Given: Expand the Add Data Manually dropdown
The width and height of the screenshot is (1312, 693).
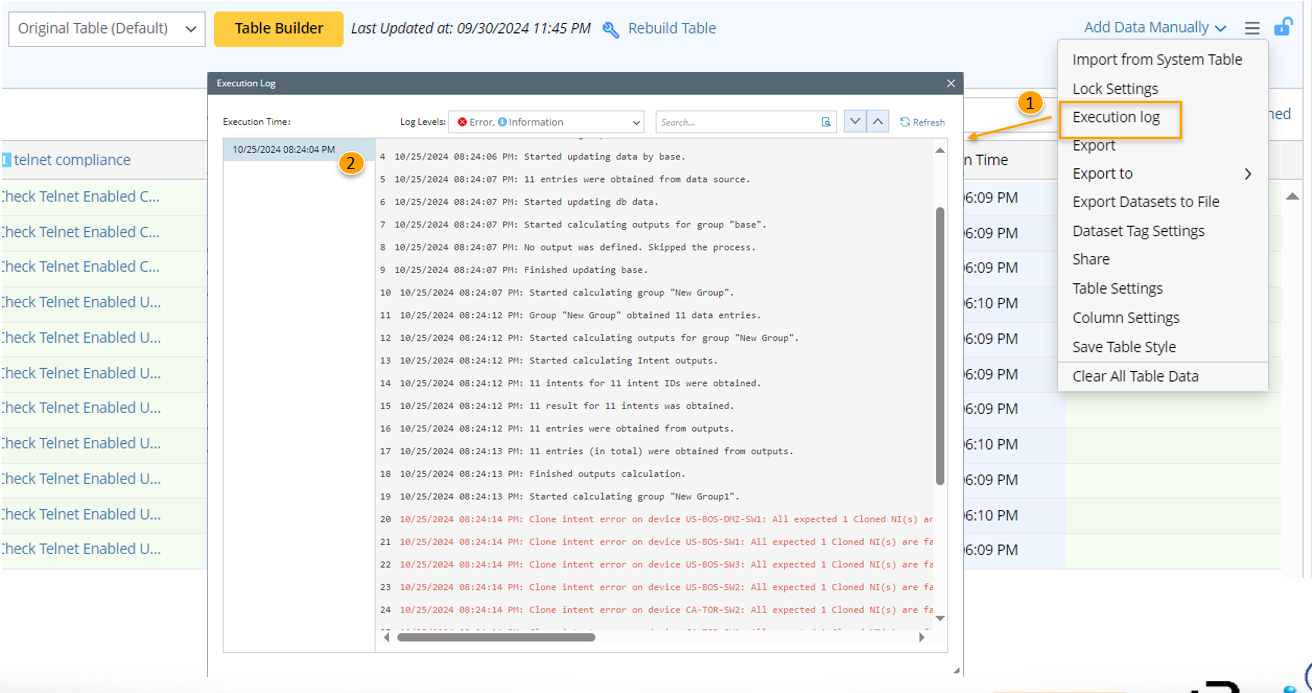Looking at the screenshot, I should 1155,28.
